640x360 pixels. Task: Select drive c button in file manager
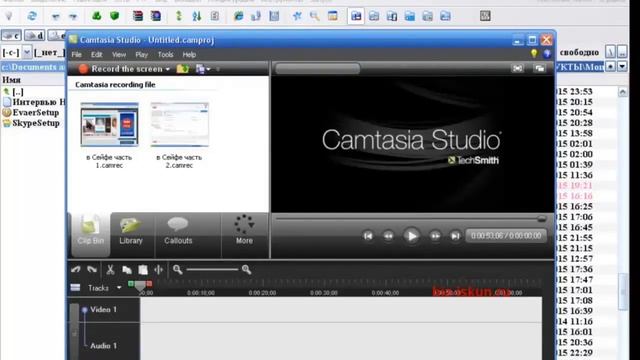[x=11, y=36]
